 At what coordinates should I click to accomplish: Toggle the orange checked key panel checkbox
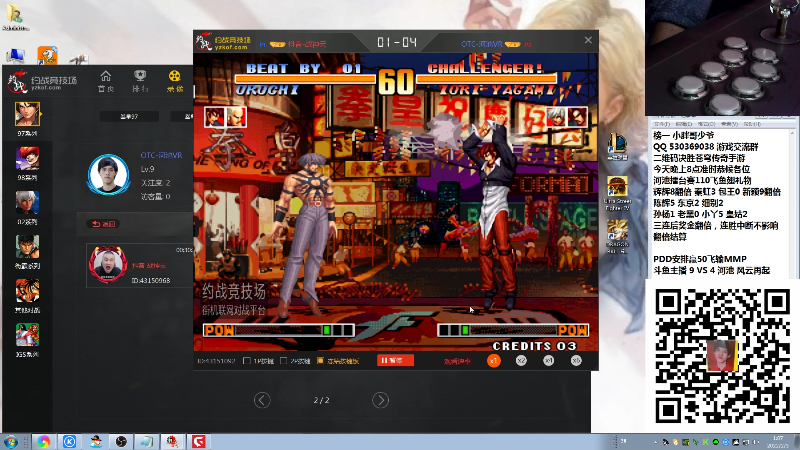(x=320, y=361)
